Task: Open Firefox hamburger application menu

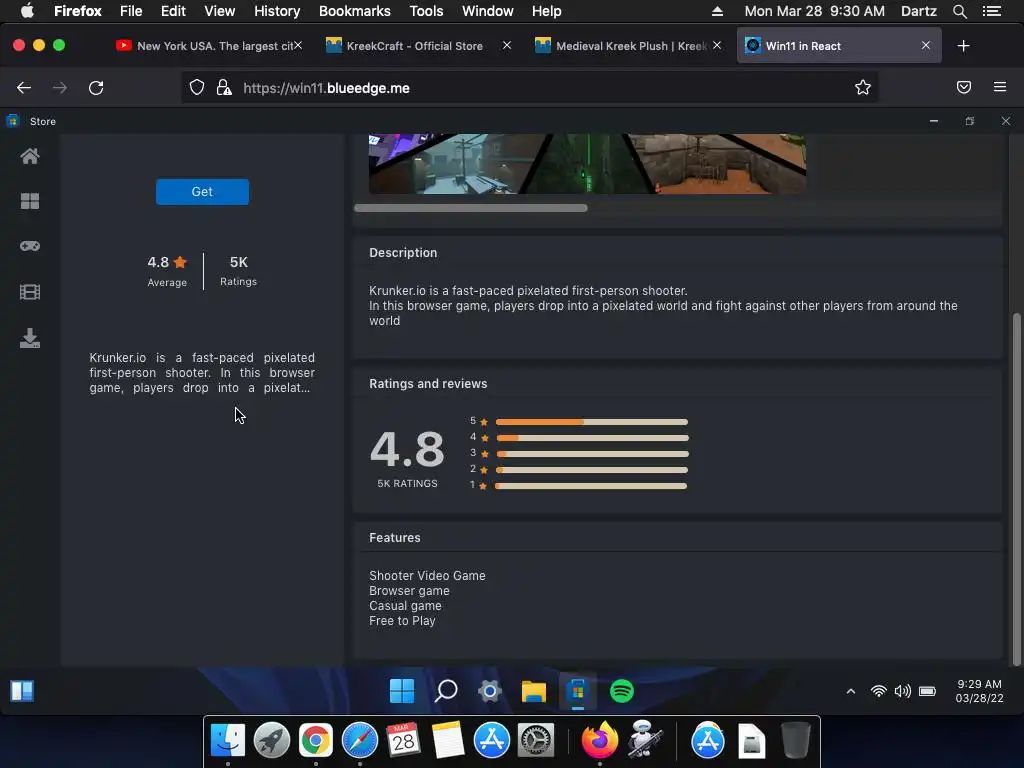Action: 1000,88
